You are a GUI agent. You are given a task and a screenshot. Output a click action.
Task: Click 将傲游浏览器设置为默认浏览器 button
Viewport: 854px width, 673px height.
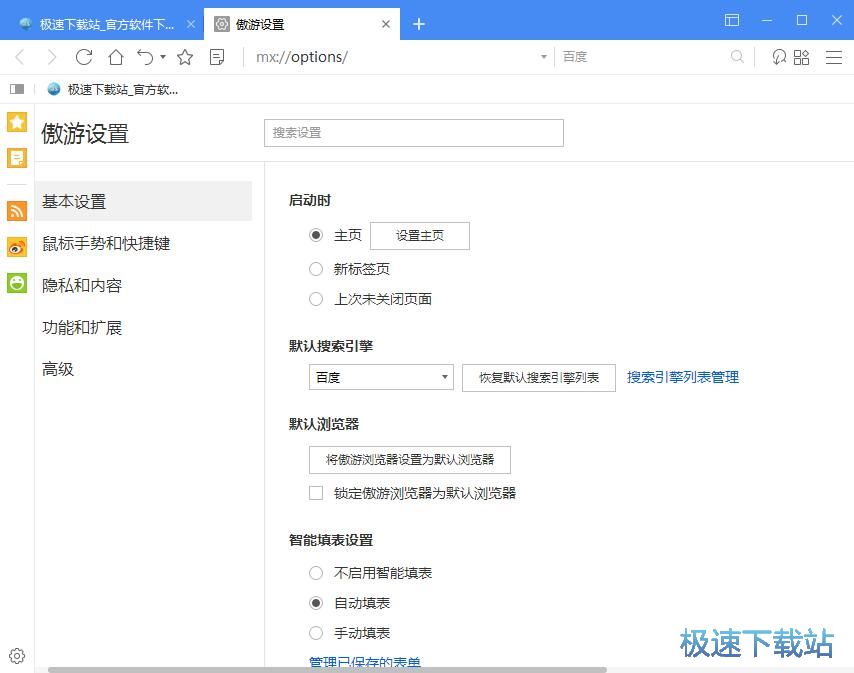coord(410,460)
